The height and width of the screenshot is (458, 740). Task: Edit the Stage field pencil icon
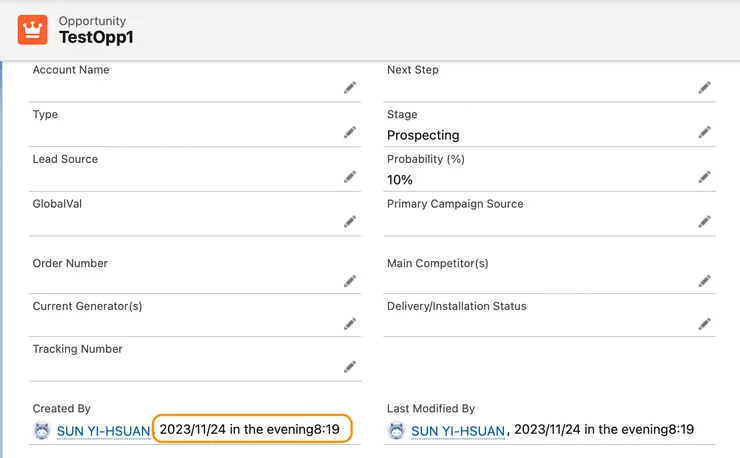pos(704,132)
